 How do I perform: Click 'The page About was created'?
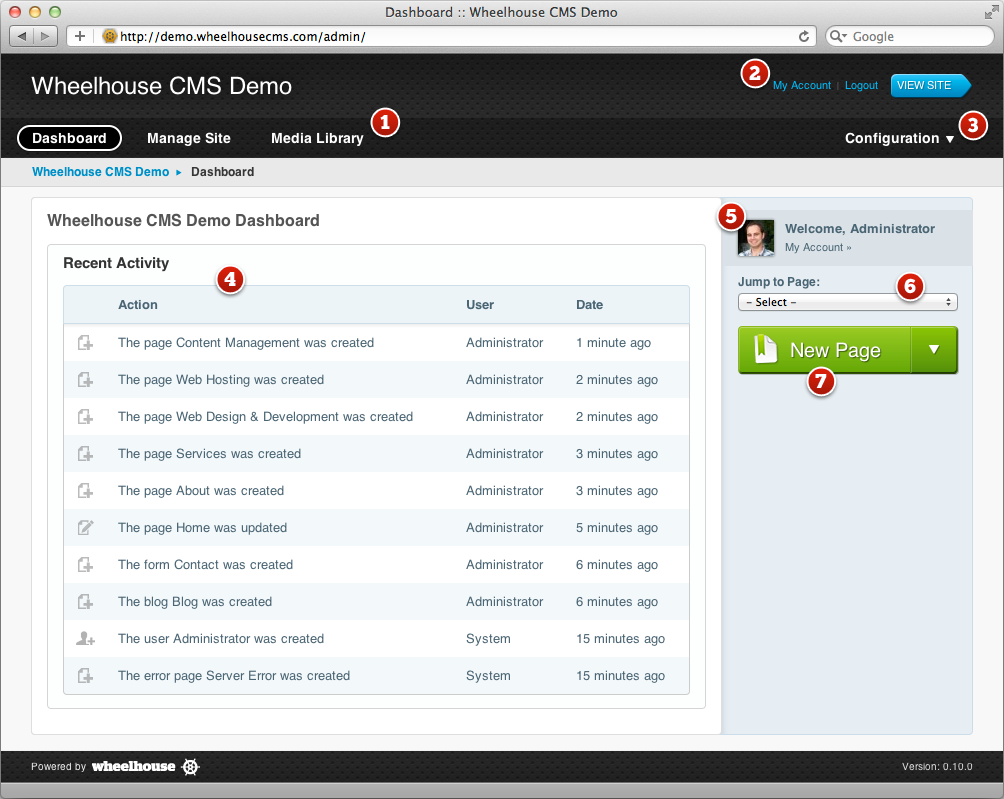pos(201,491)
